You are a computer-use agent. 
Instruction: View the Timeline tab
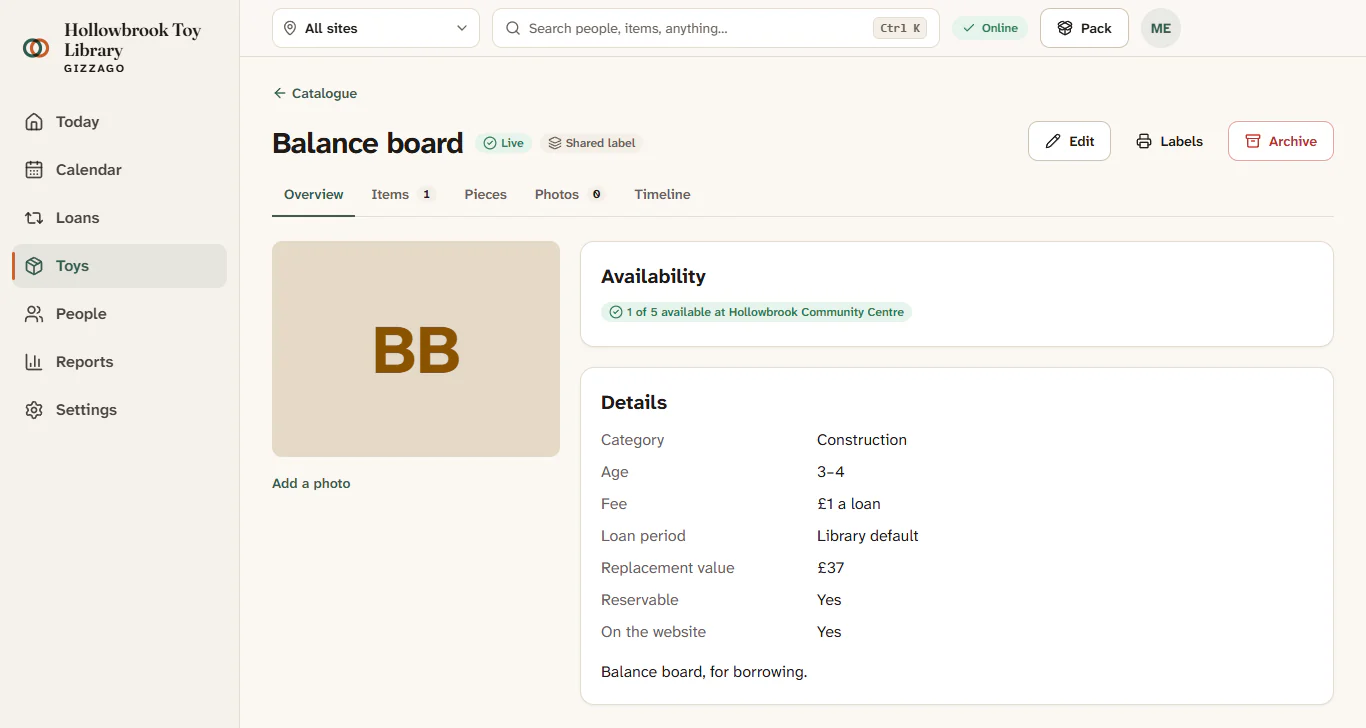(x=662, y=195)
